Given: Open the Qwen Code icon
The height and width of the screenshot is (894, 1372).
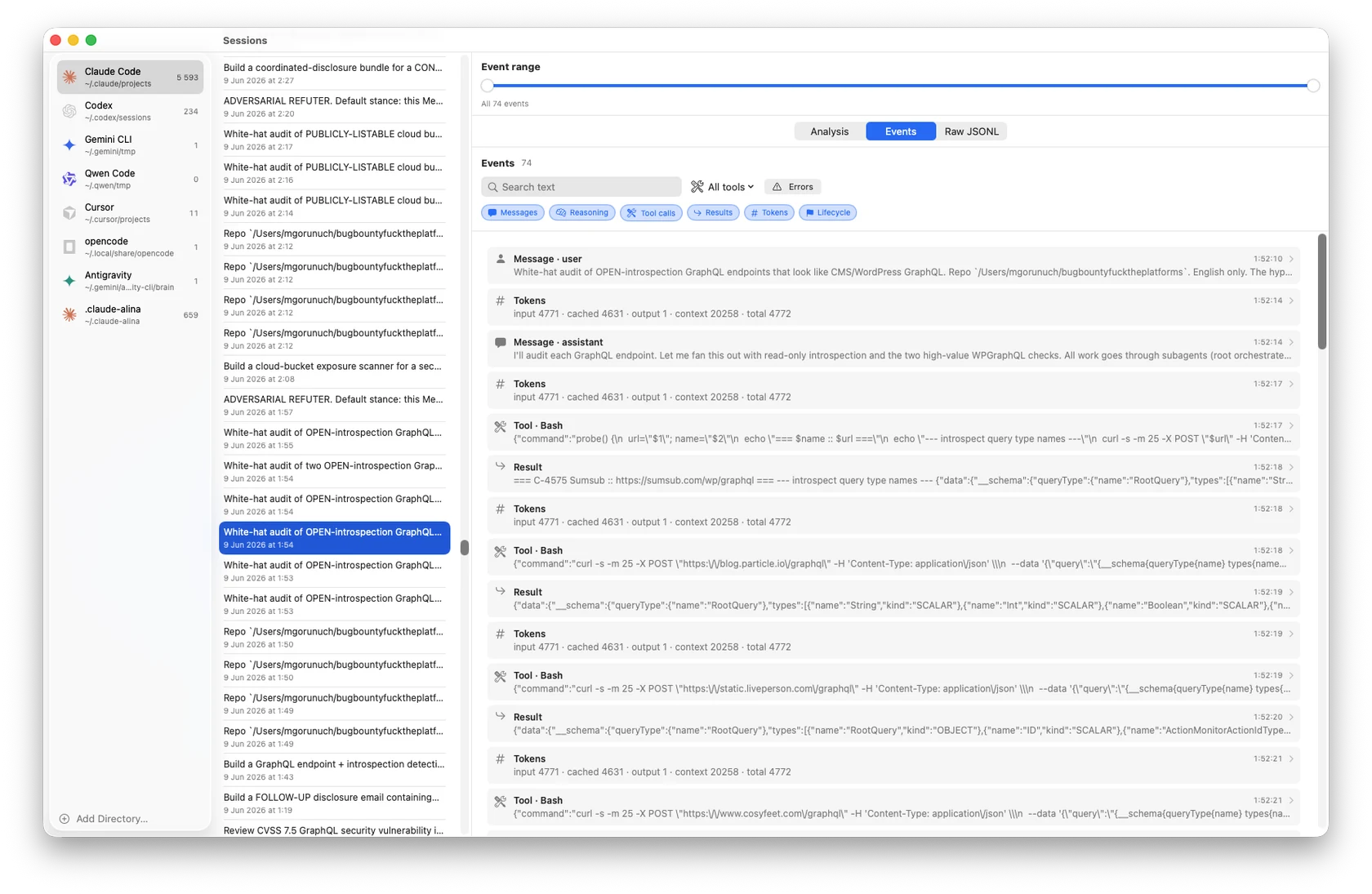Looking at the screenshot, I should point(69,179).
